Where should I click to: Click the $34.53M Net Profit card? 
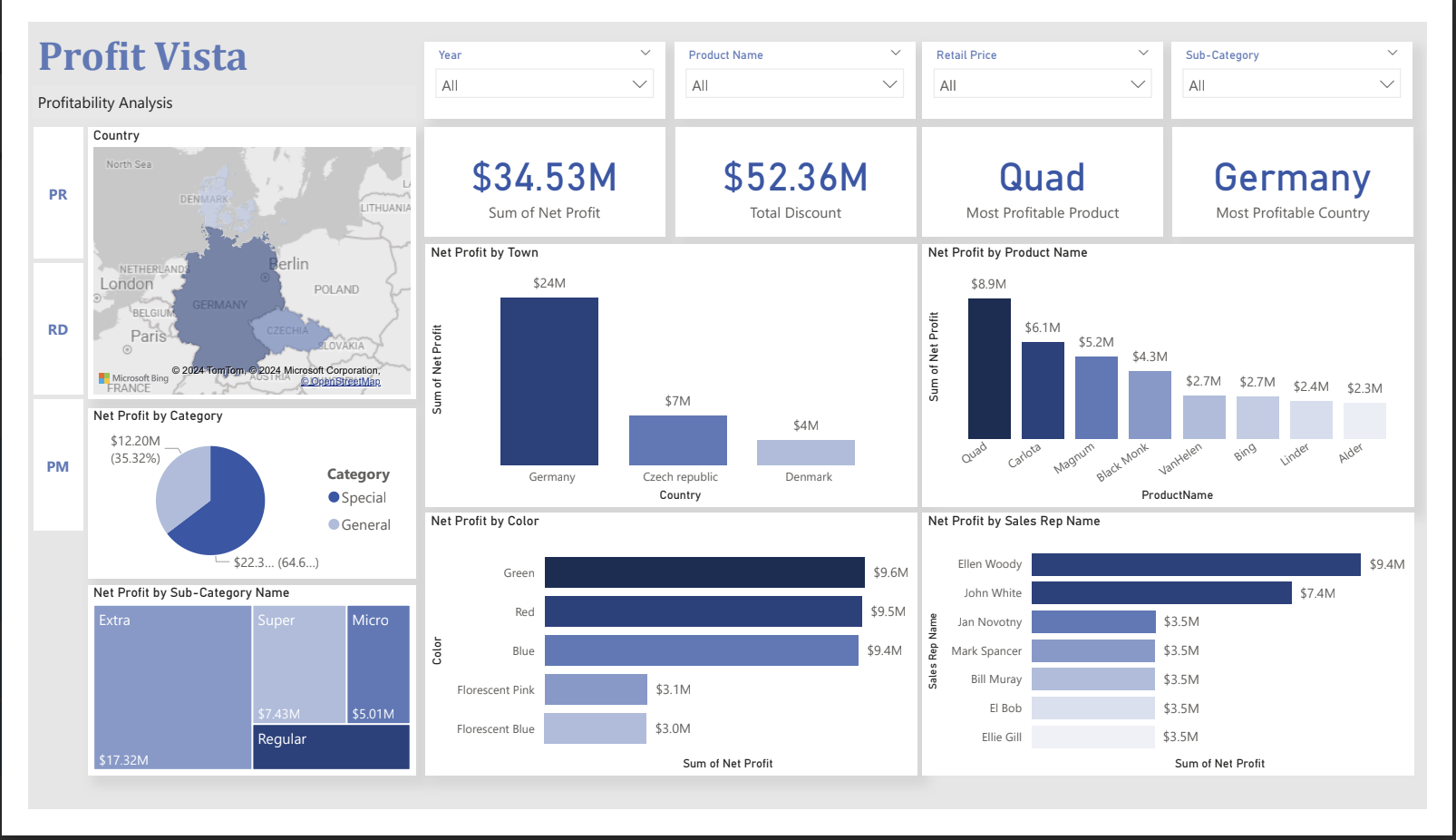pyautogui.click(x=543, y=181)
